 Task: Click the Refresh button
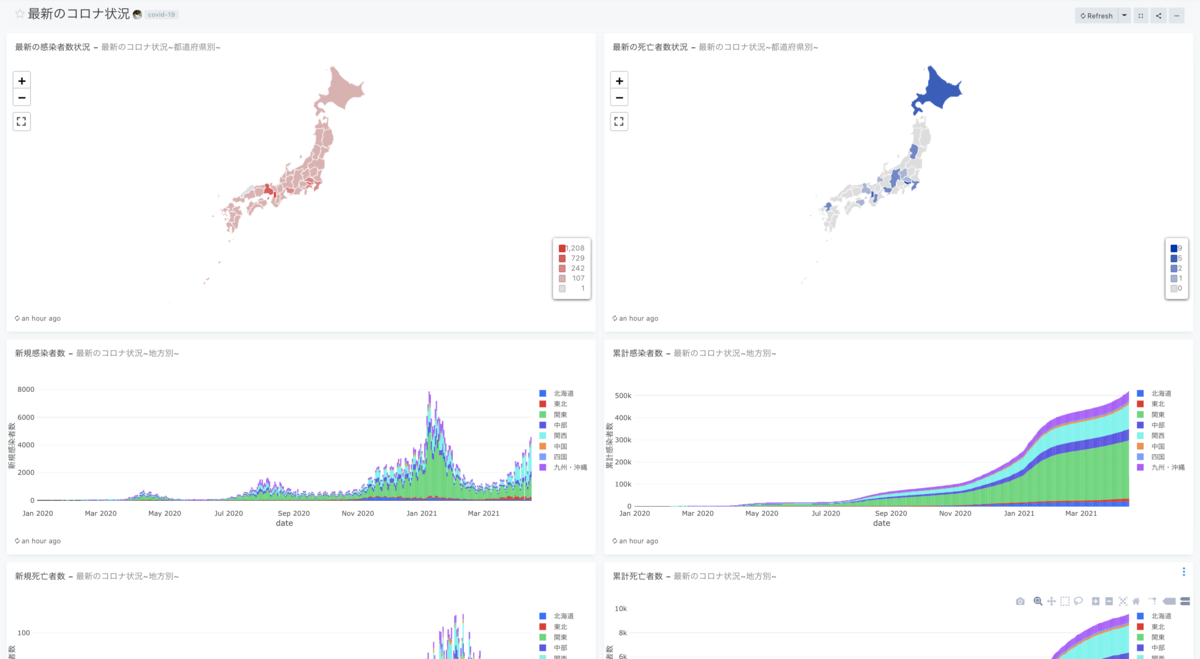coord(1096,15)
